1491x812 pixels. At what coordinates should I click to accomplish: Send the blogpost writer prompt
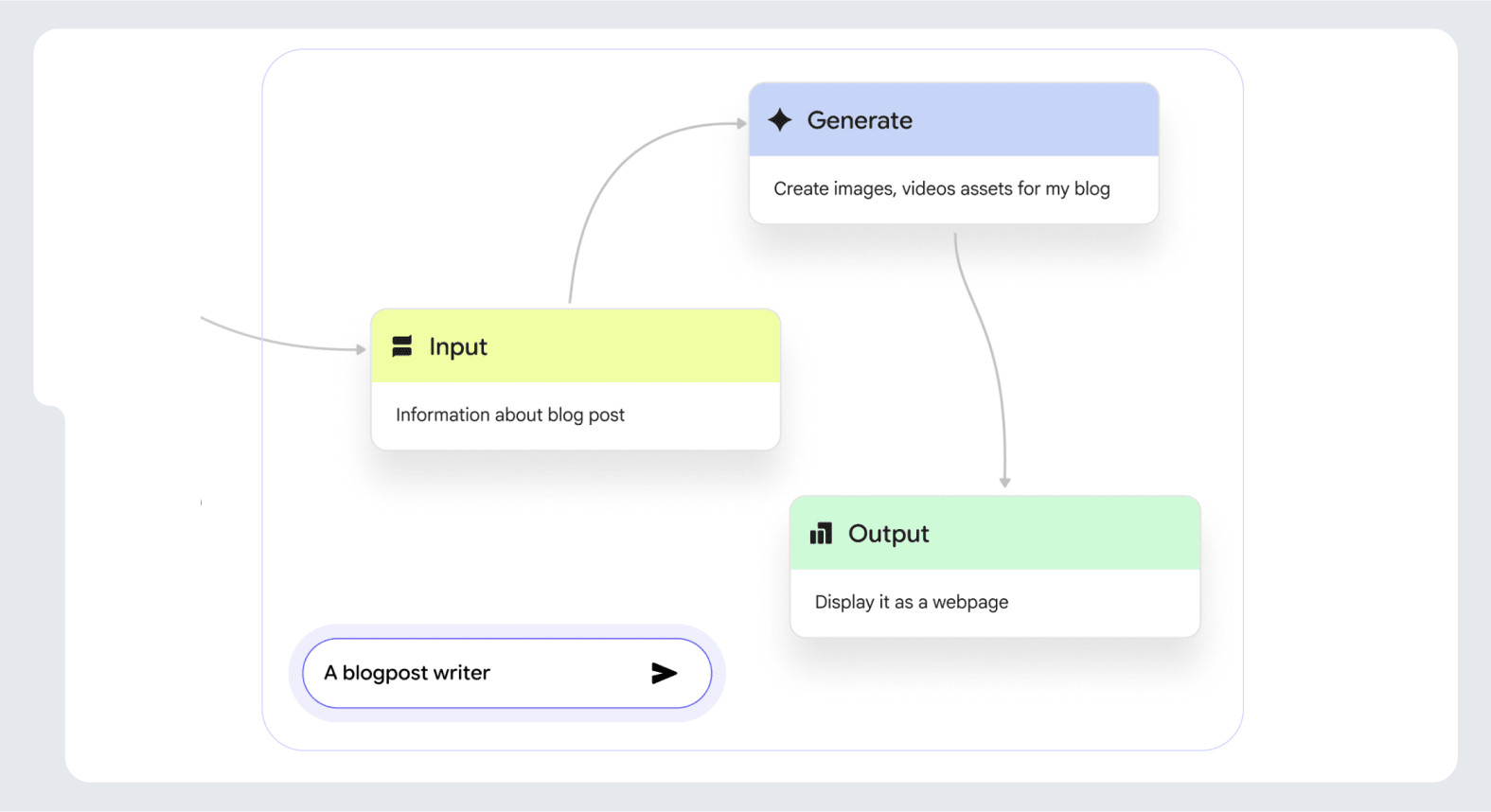[665, 673]
